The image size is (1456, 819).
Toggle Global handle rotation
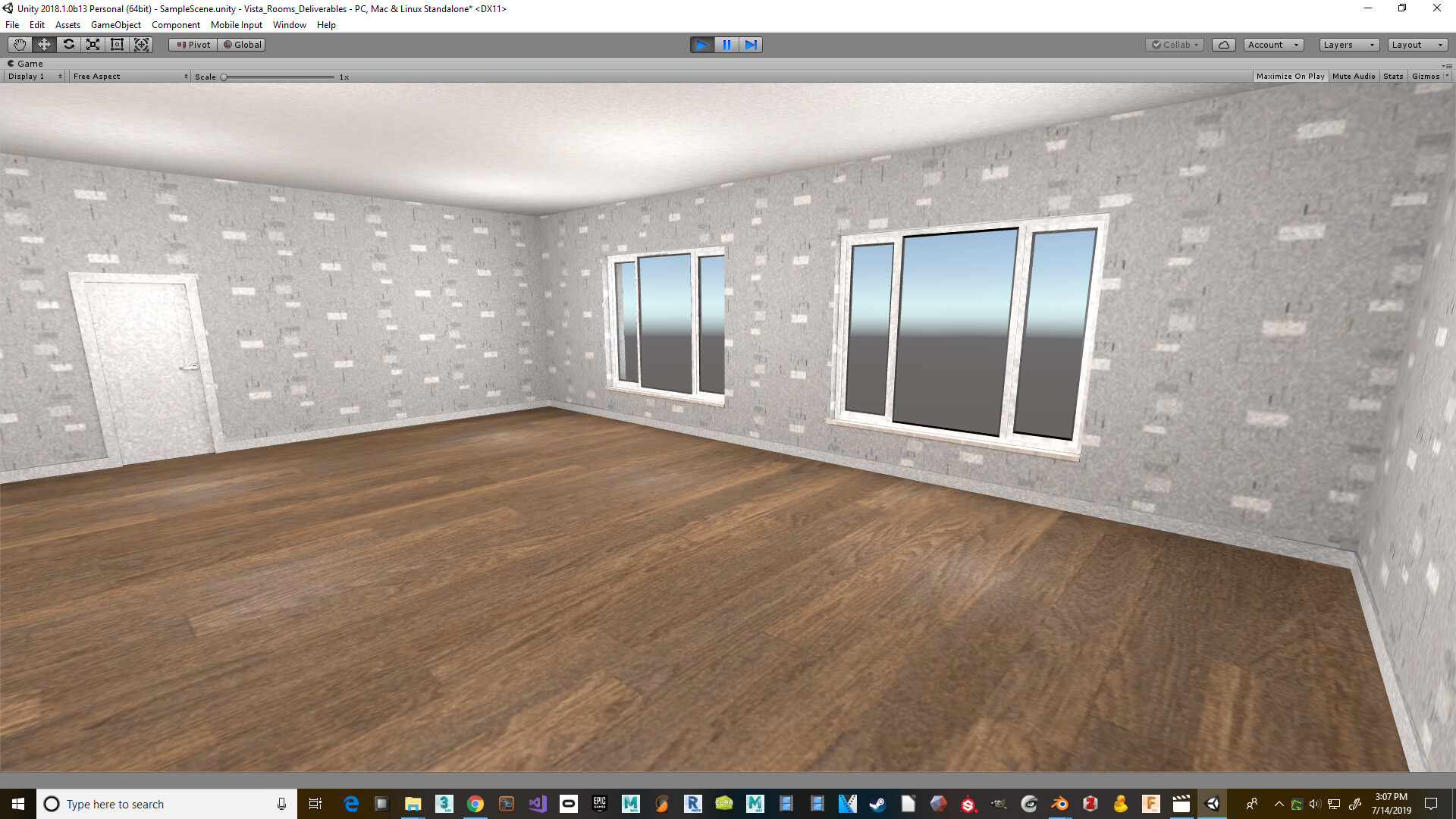pyautogui.click(x=242, y=45)
